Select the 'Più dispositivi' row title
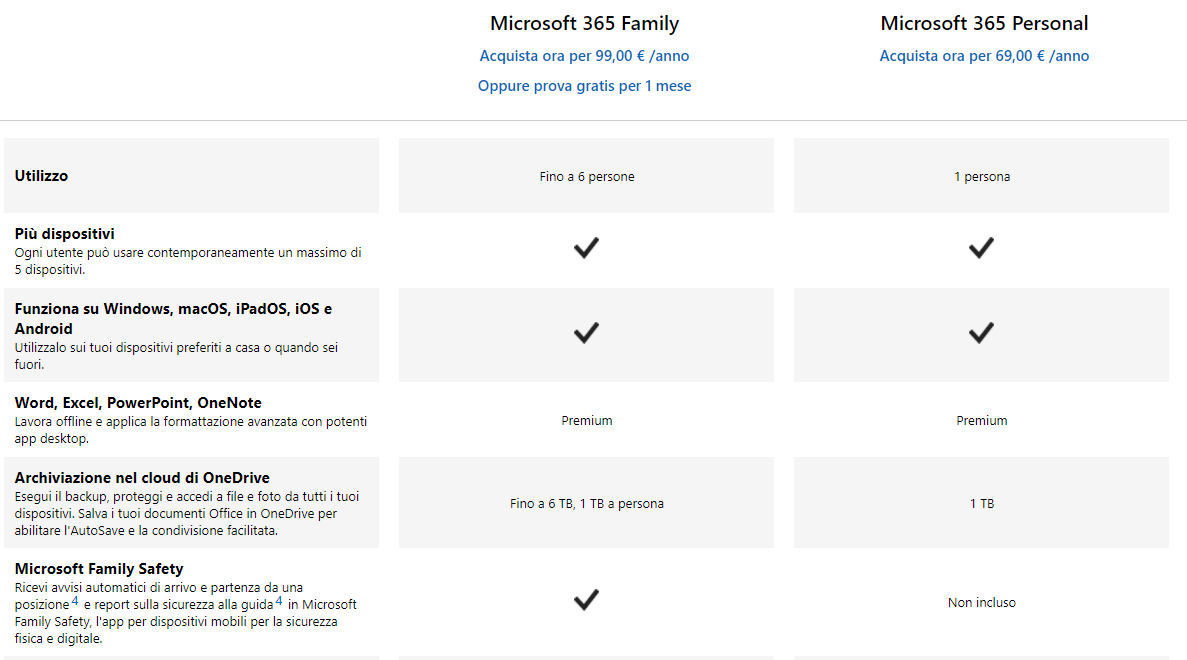This screenshot has width=1187, height=660. 64,234
